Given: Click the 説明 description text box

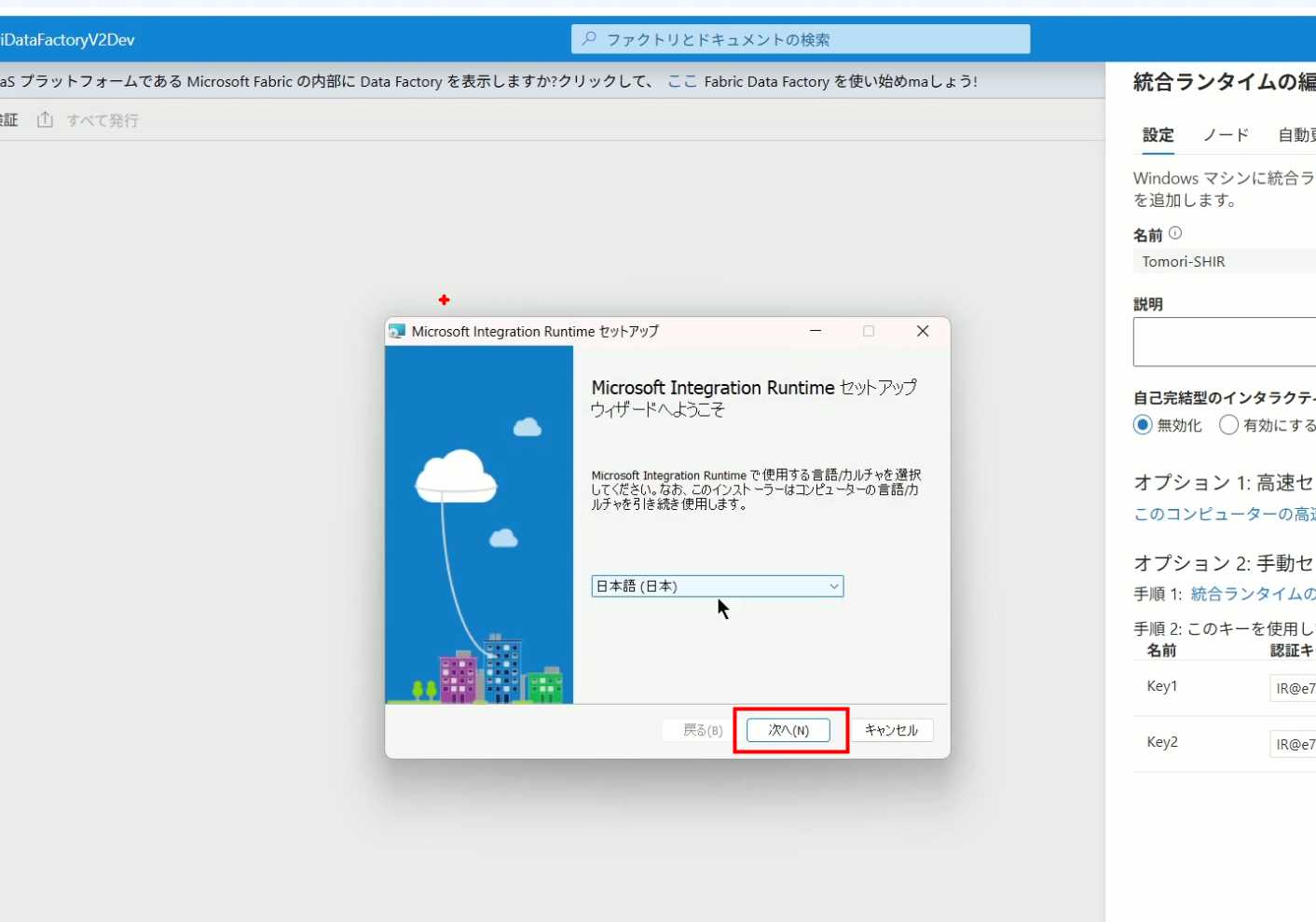Looking at the screenshot, I should (1224, 341).
